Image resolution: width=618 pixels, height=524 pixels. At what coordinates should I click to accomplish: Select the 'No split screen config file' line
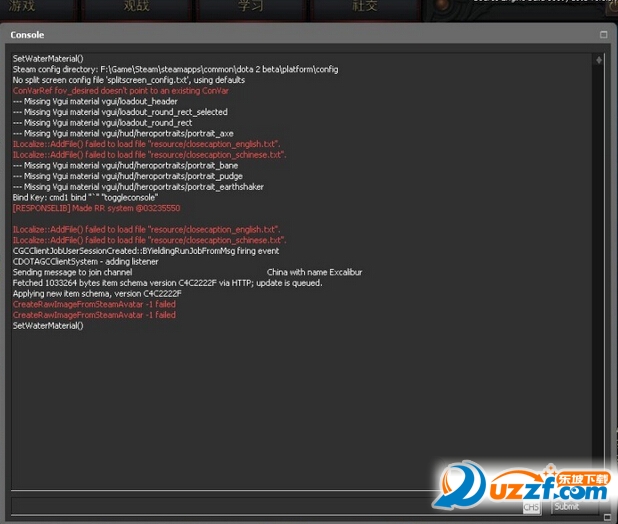point(128,80)
